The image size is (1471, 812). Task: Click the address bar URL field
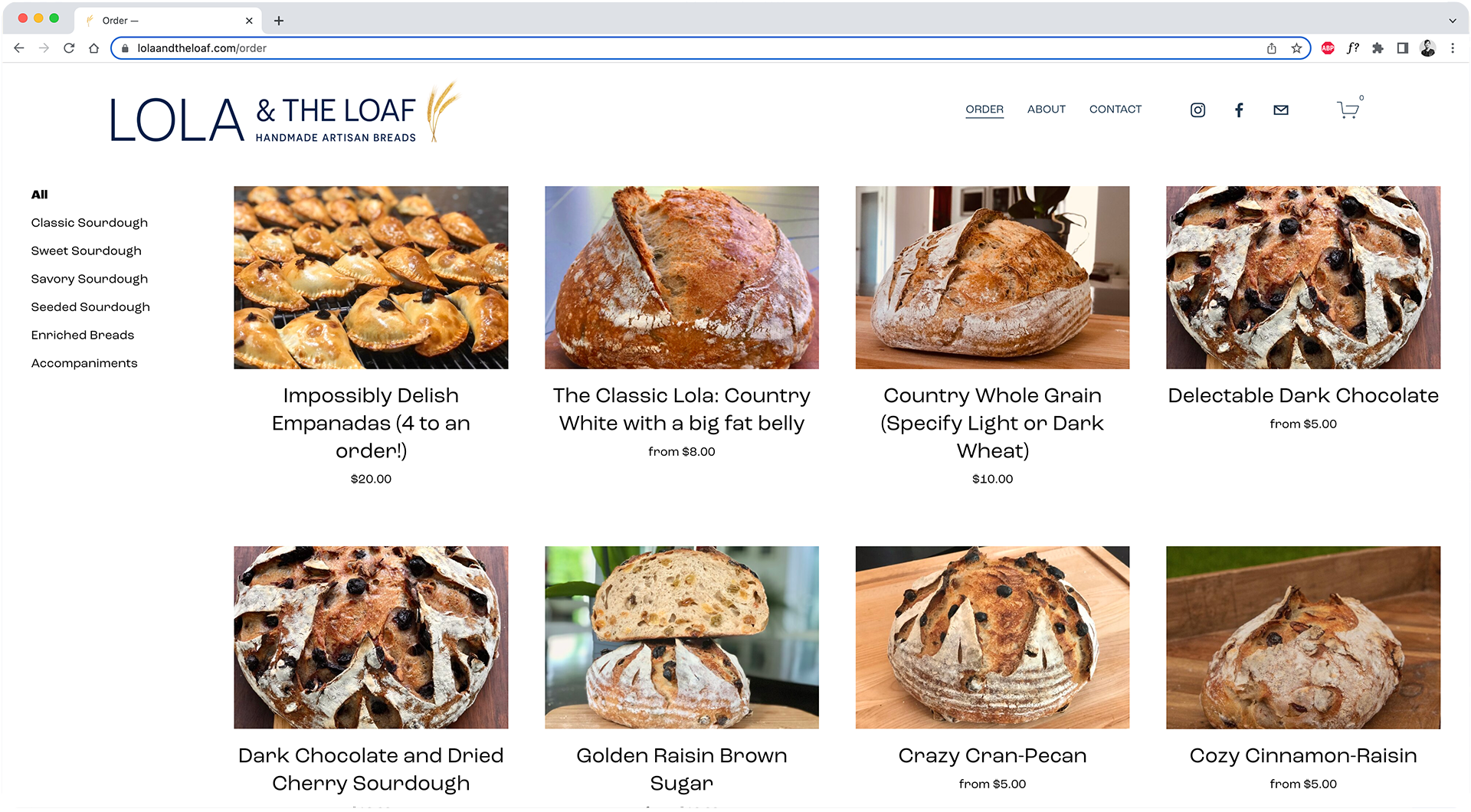pos(690,48)
